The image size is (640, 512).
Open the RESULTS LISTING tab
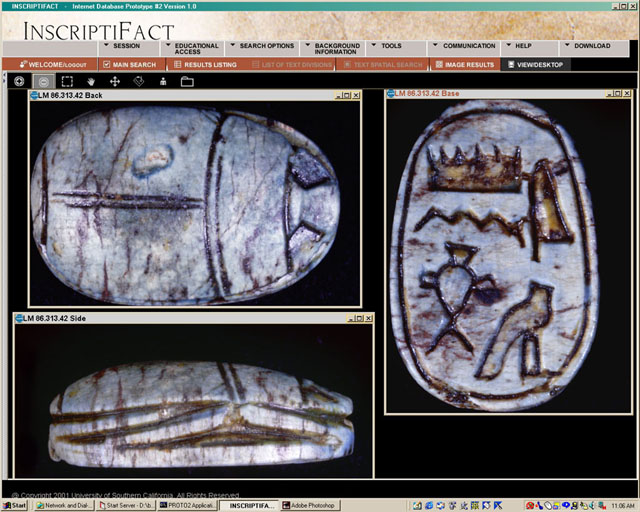206,65
